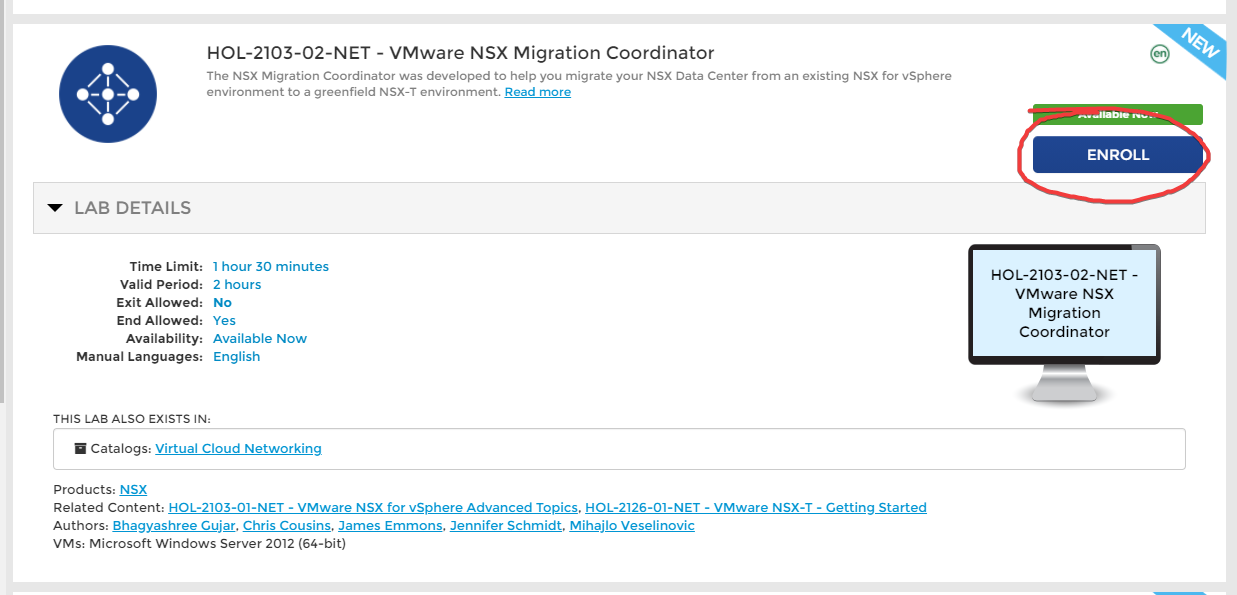Click author Bhagyashree Gujar
The width and height of the screenshot is (1237, 595).
tap(174, 525)
